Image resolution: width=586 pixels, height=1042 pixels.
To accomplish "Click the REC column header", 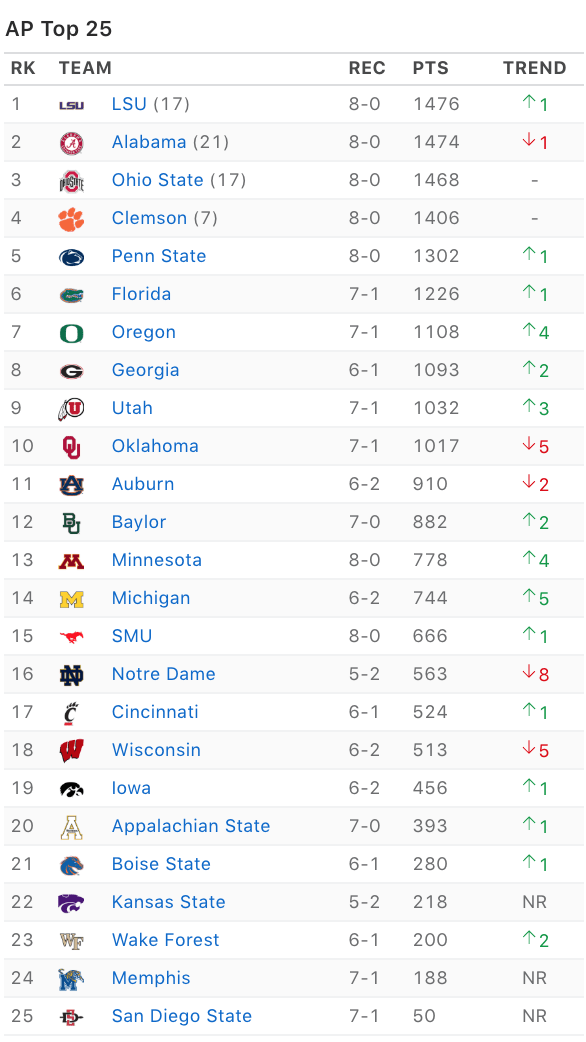I will [367, 68].
